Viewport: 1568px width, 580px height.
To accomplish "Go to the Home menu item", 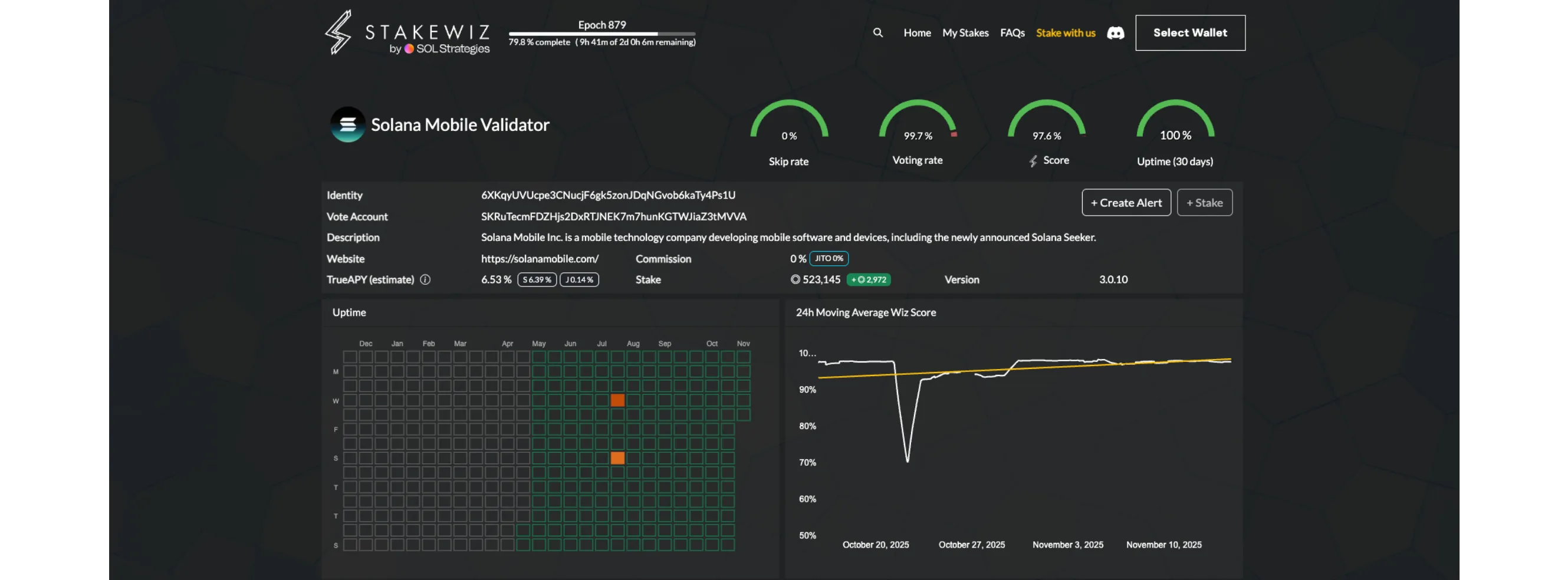I will tap(917, 33).
